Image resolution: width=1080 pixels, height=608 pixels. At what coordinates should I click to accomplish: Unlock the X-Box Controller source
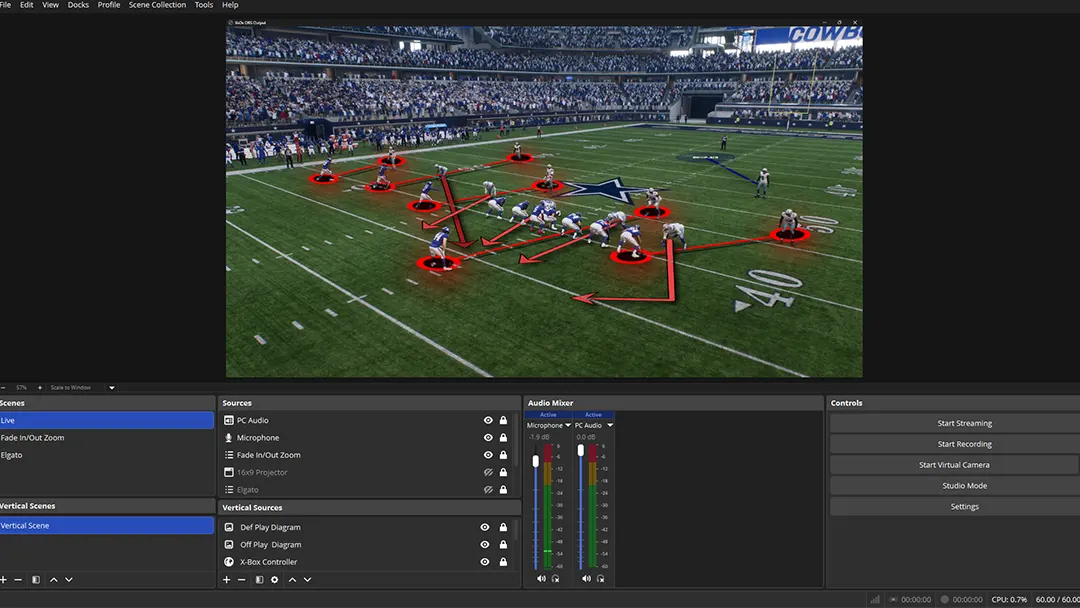[x=503, y=562]
